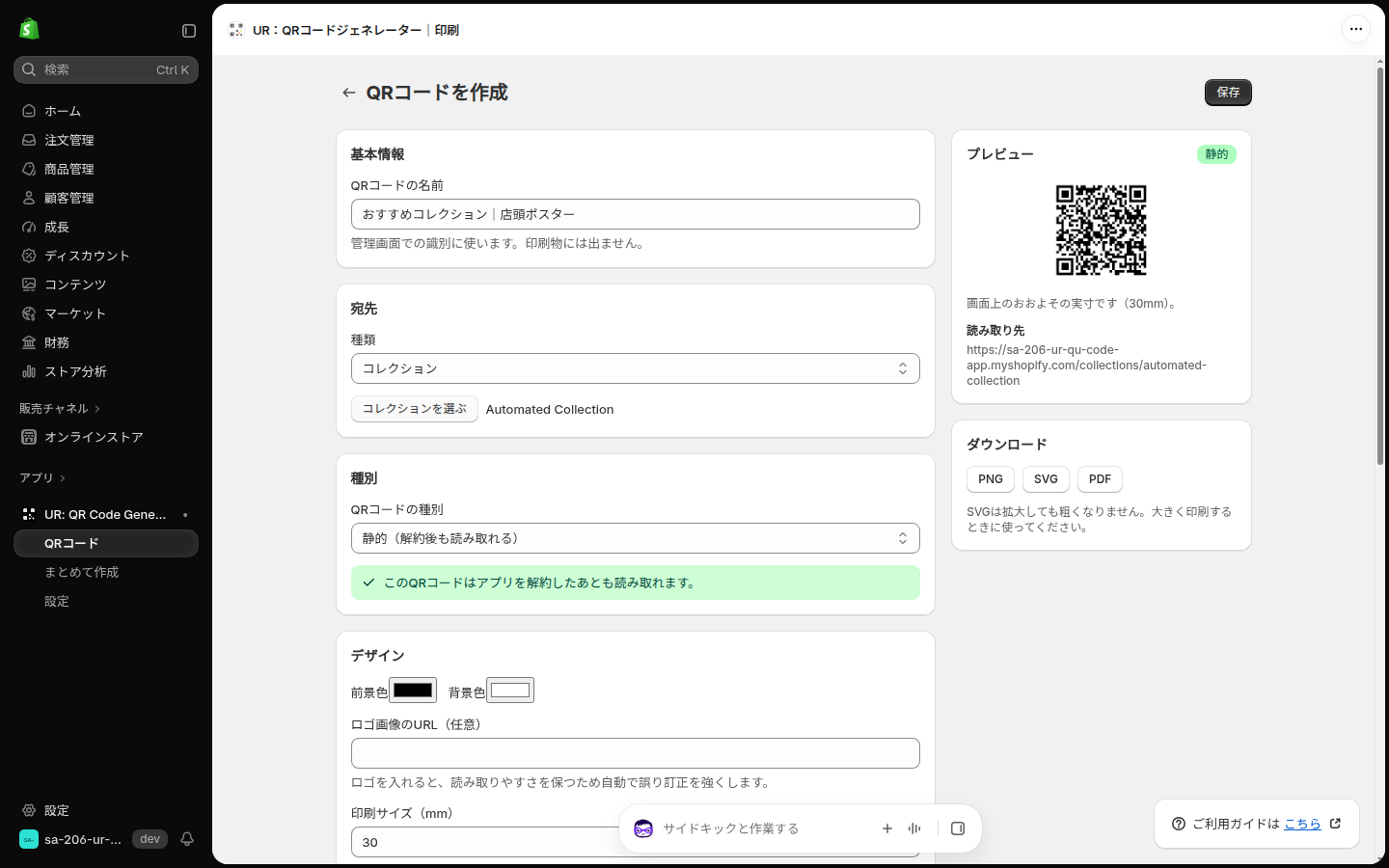Click the 商品管理 tag icon
The height and width of the screenshot is (868, 1389).
pos(29,169)
